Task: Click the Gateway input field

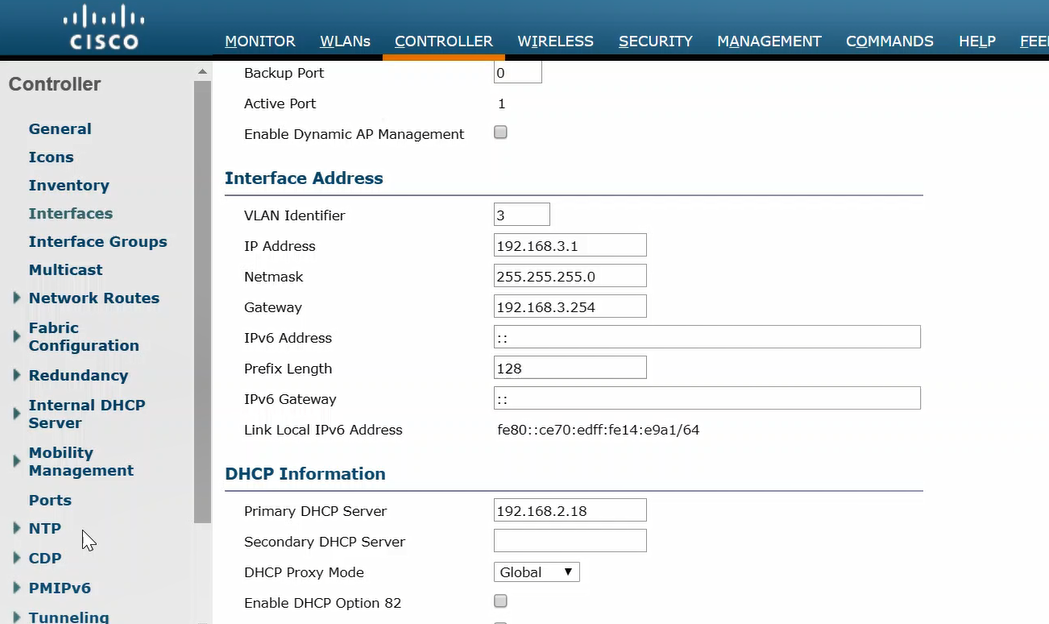Action: [x=570, y=307]
